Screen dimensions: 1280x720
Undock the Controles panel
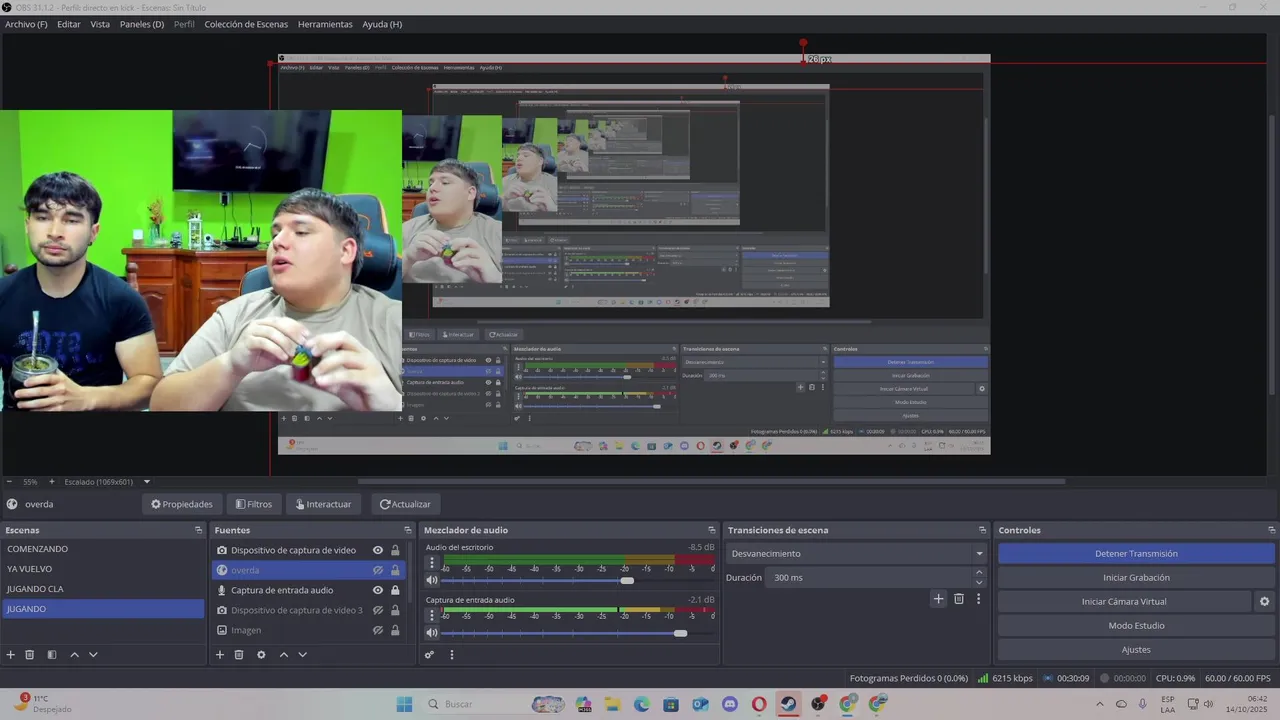(1271, 530)
